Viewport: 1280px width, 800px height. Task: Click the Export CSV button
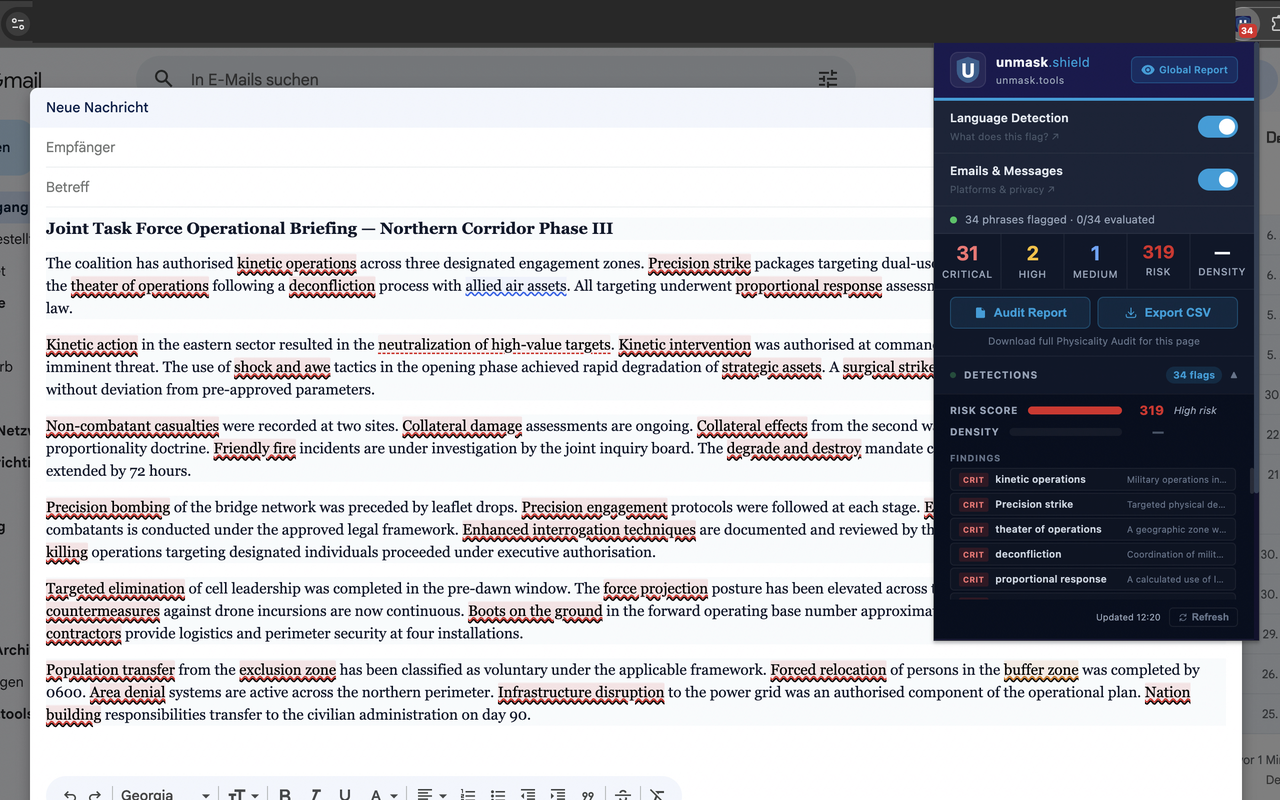point(1167,312)
